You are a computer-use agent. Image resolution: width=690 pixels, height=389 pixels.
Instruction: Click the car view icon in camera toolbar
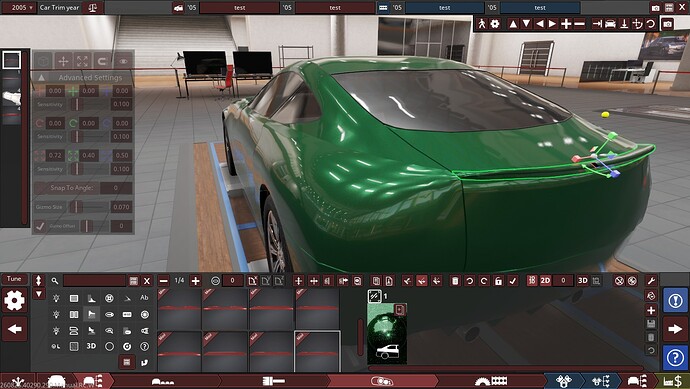[610, 24]
